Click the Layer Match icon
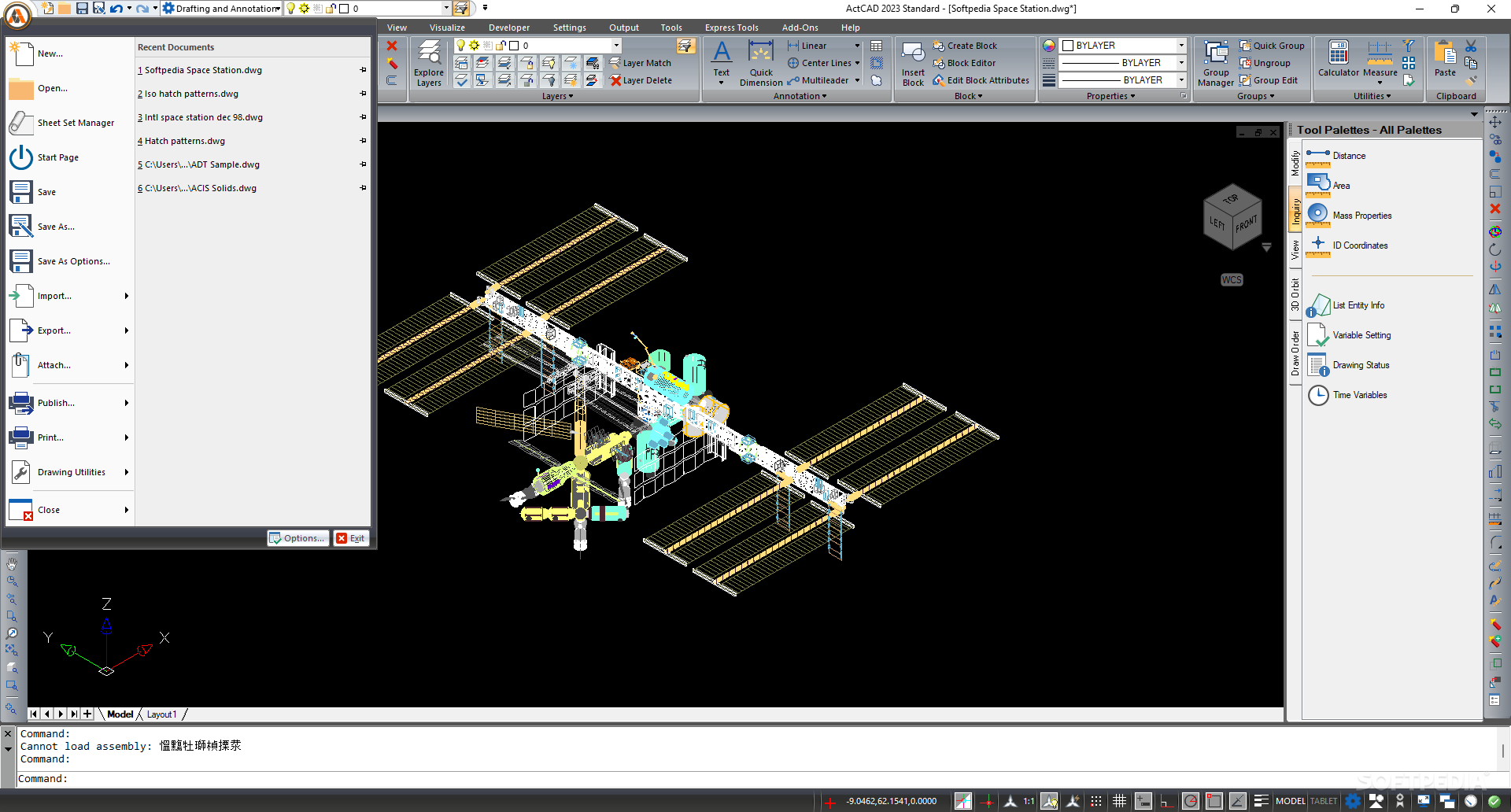The height and width of the screenshot is (812, 1511). coord(615,63)
